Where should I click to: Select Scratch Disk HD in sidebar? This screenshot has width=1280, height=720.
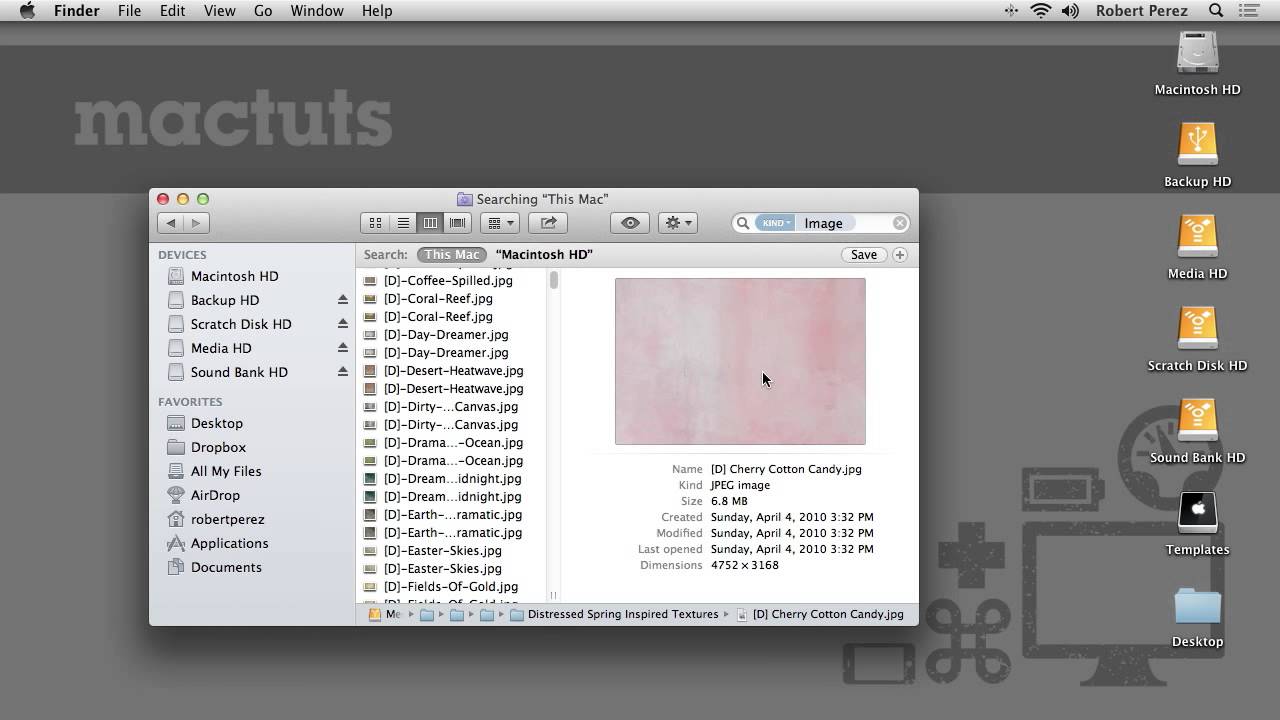[240, 324]
